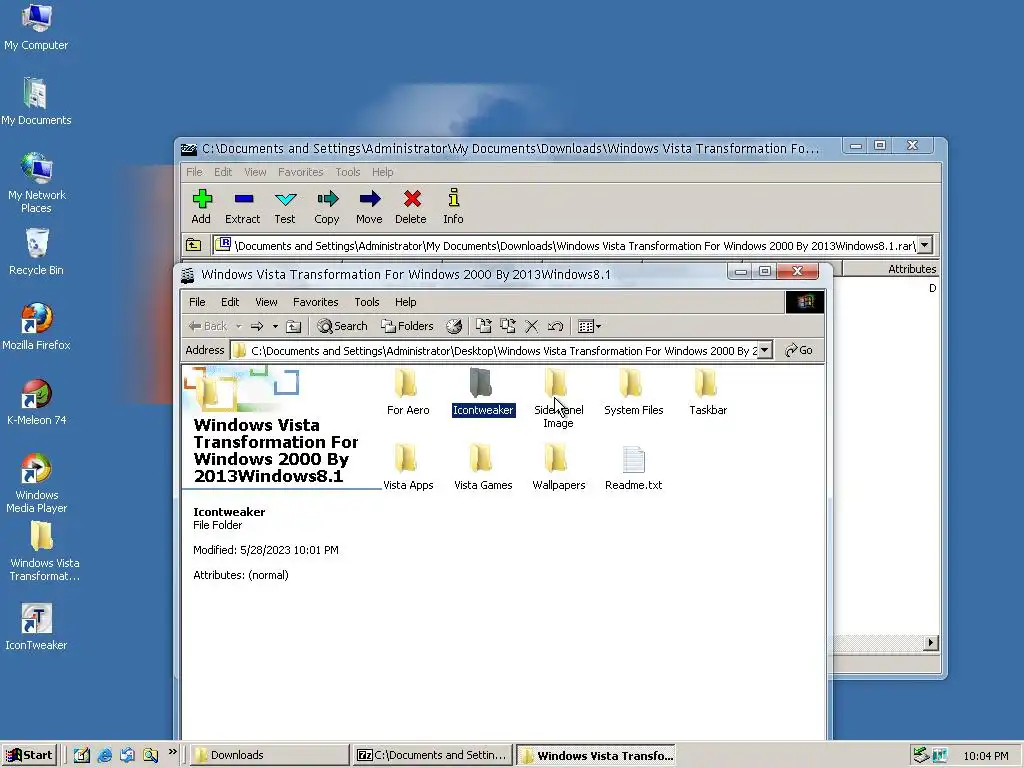Click the taskbar clock

coord(986,756)
